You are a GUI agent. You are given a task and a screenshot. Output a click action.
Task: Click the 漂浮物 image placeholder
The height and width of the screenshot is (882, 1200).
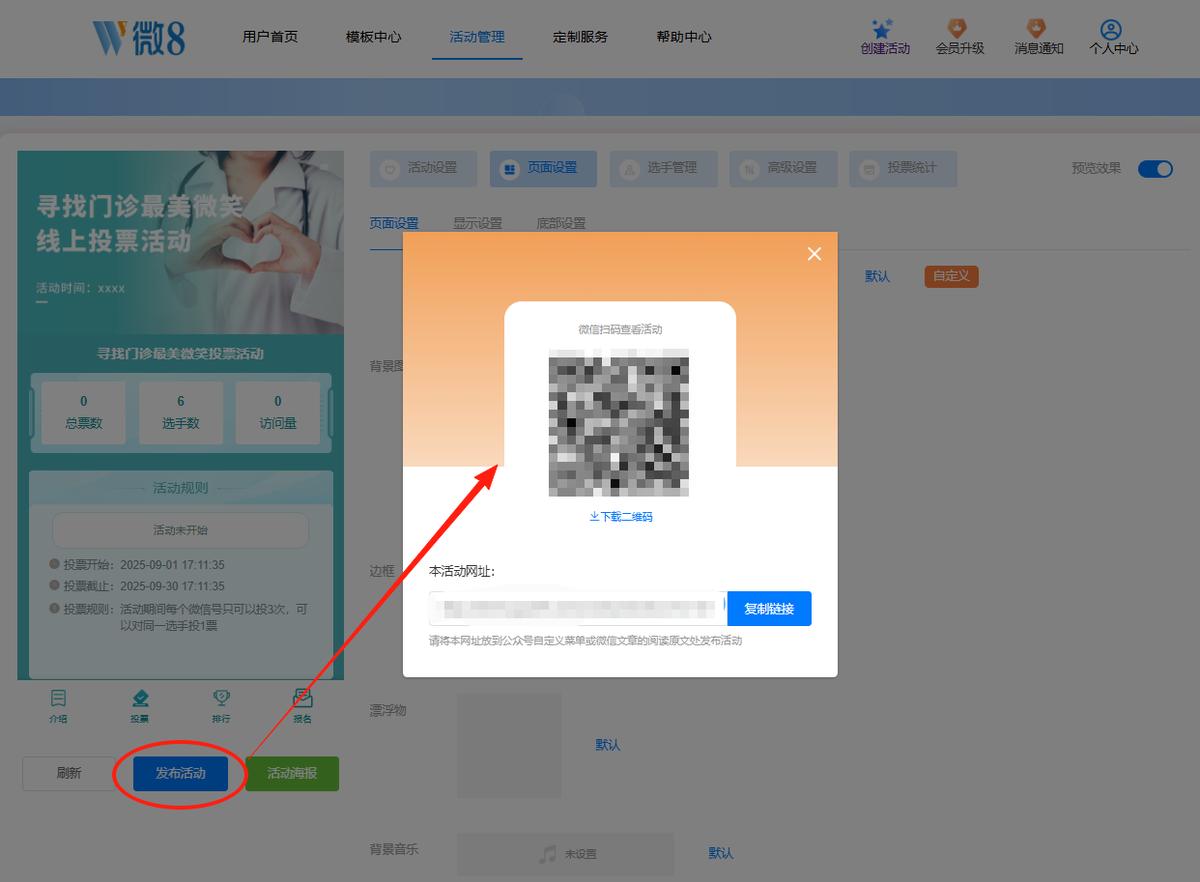tap(509, 745)
